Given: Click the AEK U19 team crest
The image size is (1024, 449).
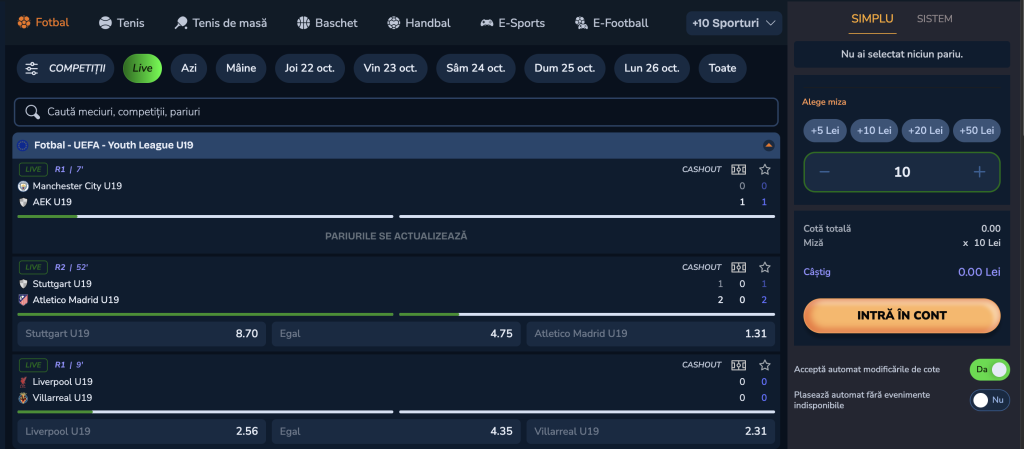Looking at the screenshot, I should point(24,202).
